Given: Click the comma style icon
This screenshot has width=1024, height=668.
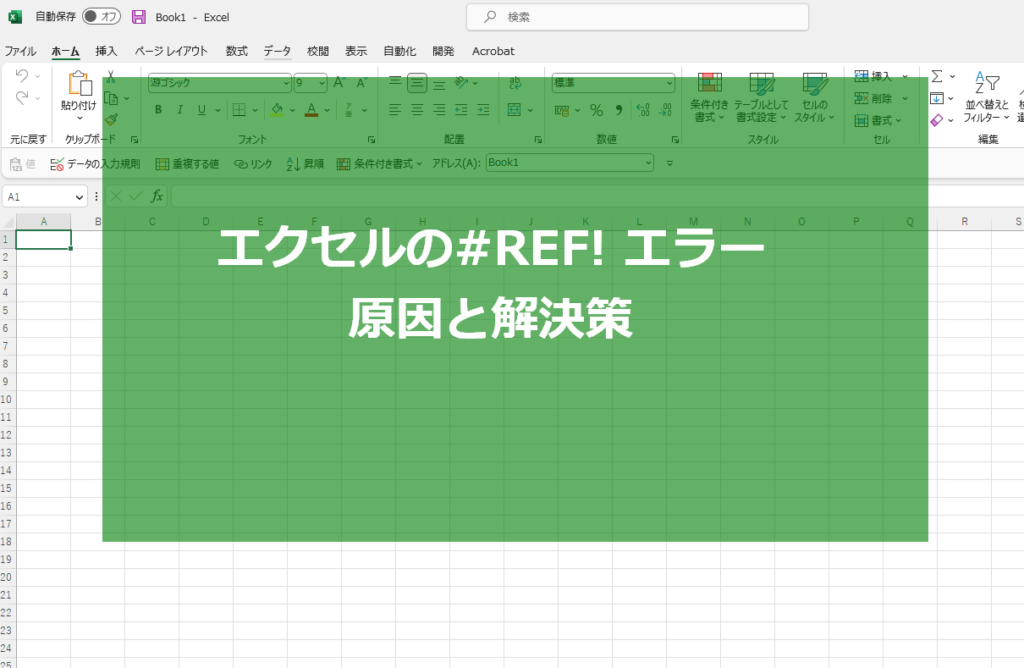Looking at the screenshot, I should [618, 110].
